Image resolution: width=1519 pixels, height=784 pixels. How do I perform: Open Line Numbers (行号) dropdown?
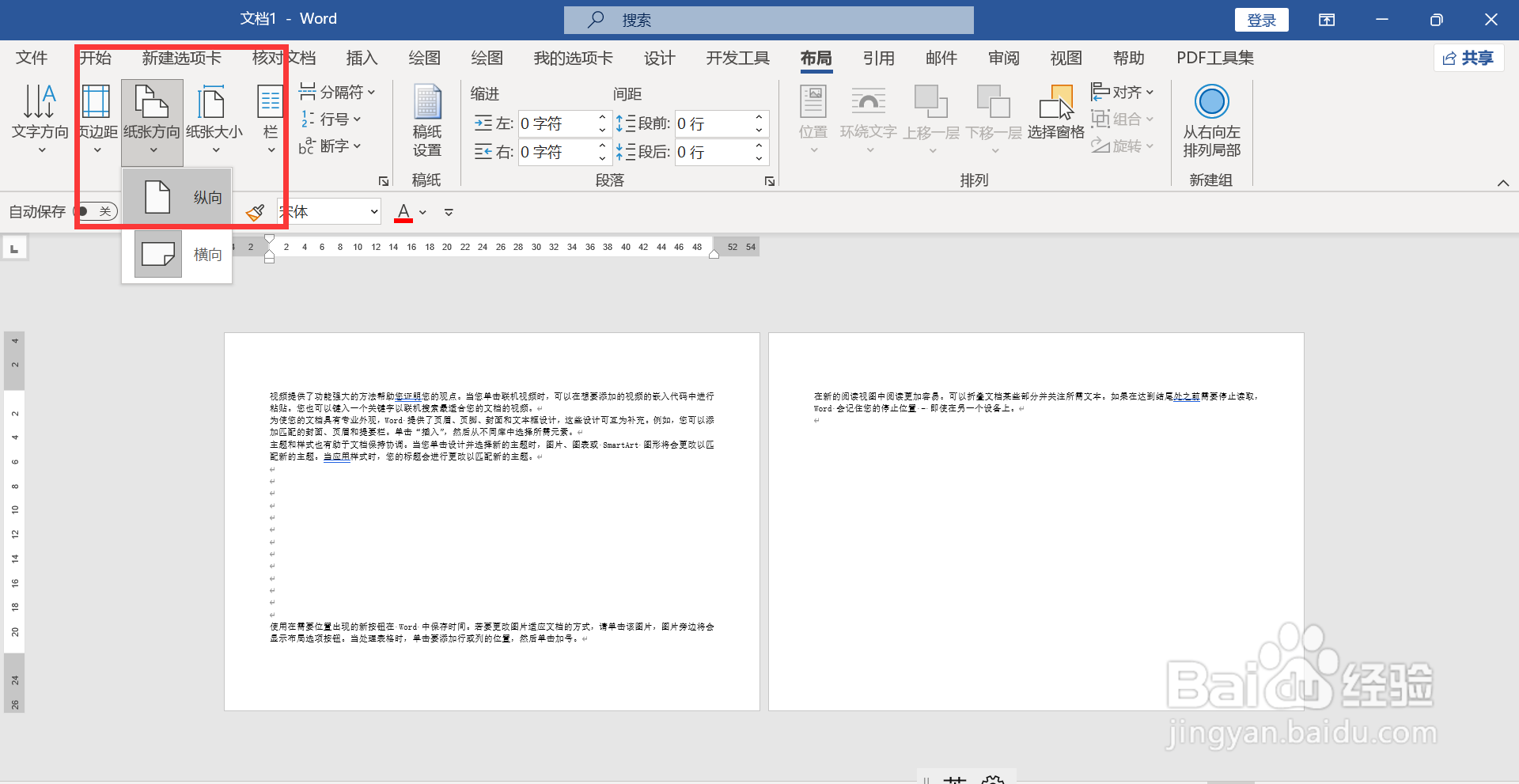(331, 119)
